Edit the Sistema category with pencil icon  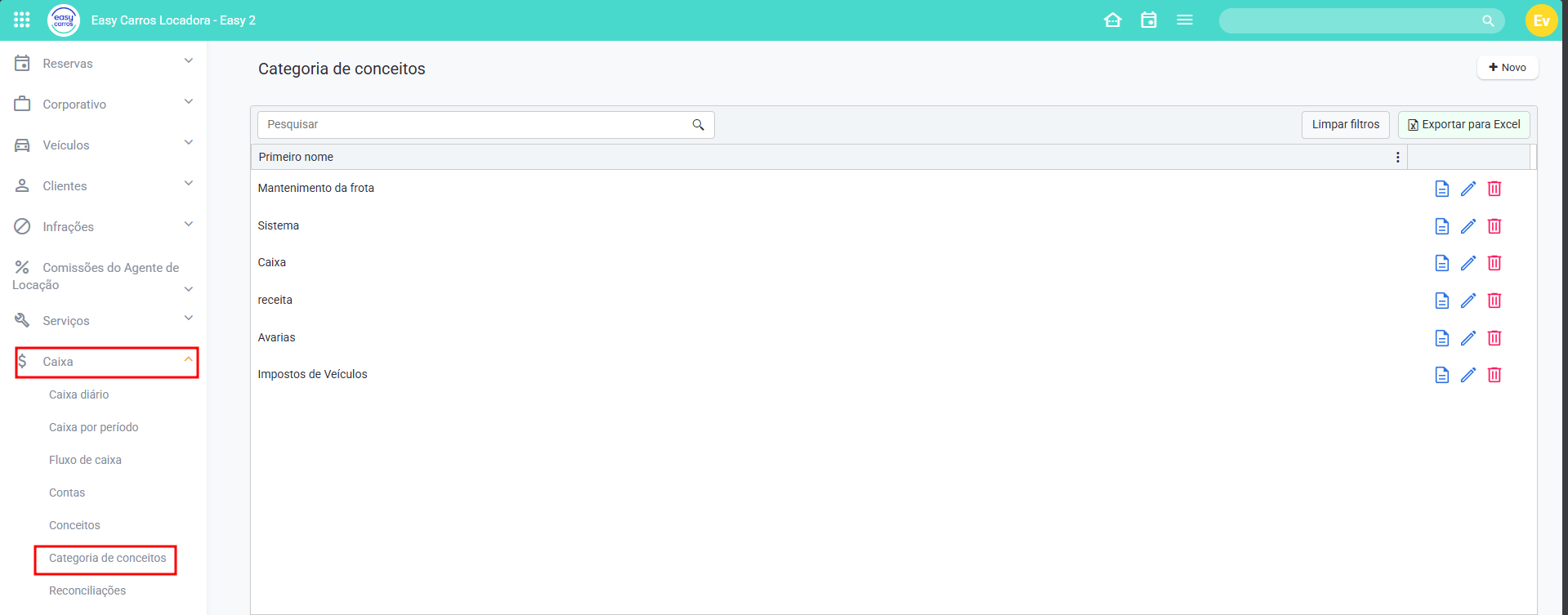click(1467, 226)
